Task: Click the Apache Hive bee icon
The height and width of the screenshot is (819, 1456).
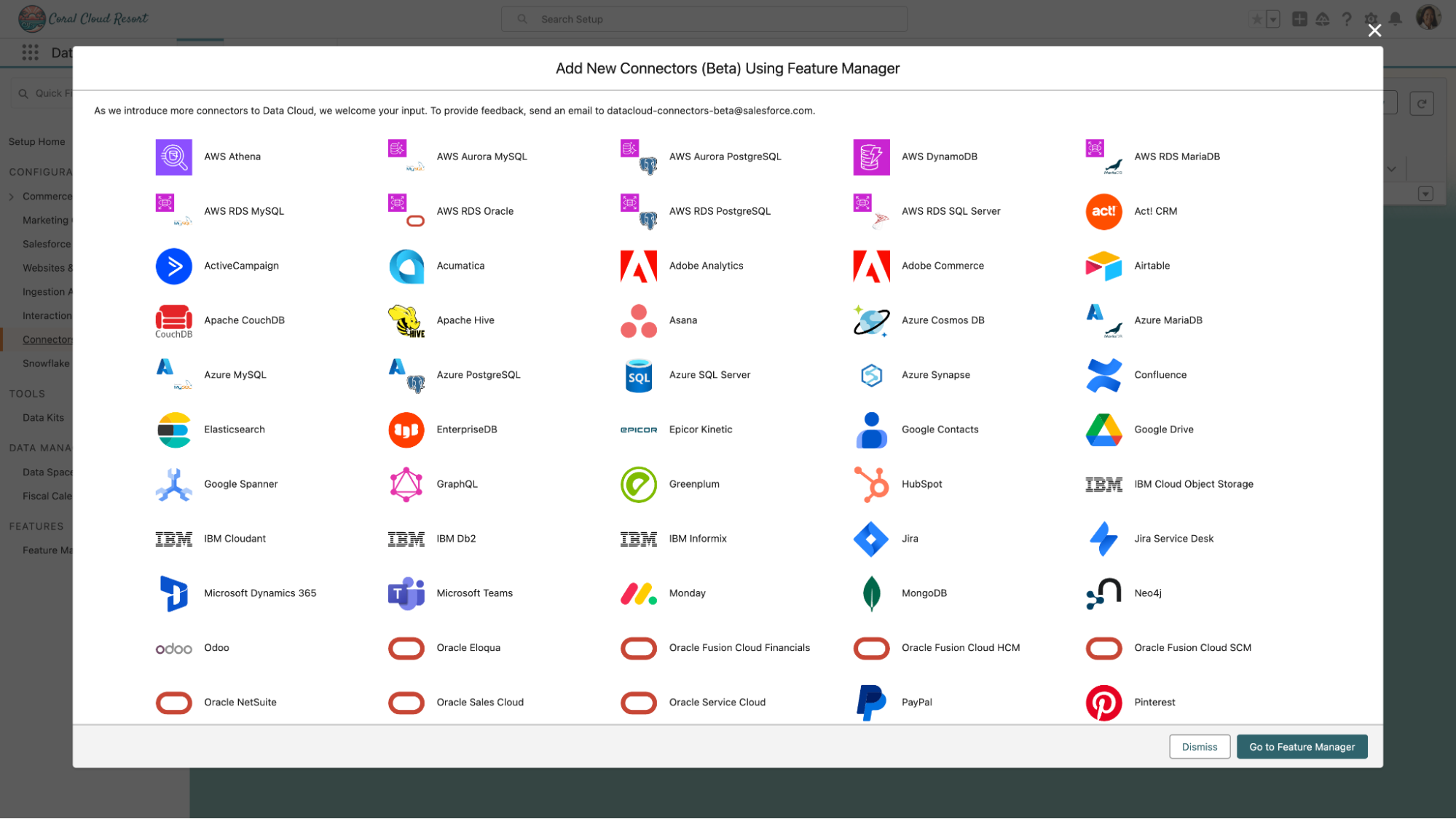Action: (x=406, y=320)
